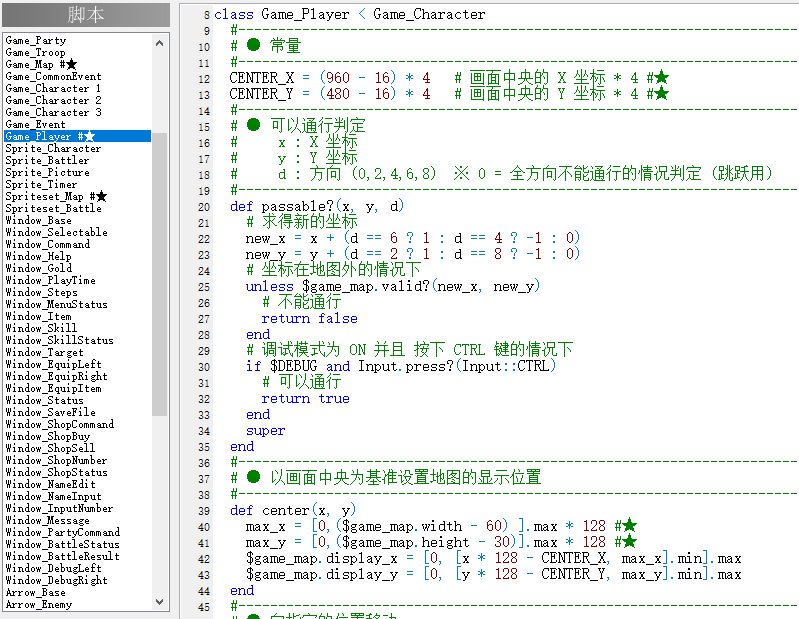Select the Window_EquipItem script
The width and height of the screenshot is (799, 619).
coord(54,388)
